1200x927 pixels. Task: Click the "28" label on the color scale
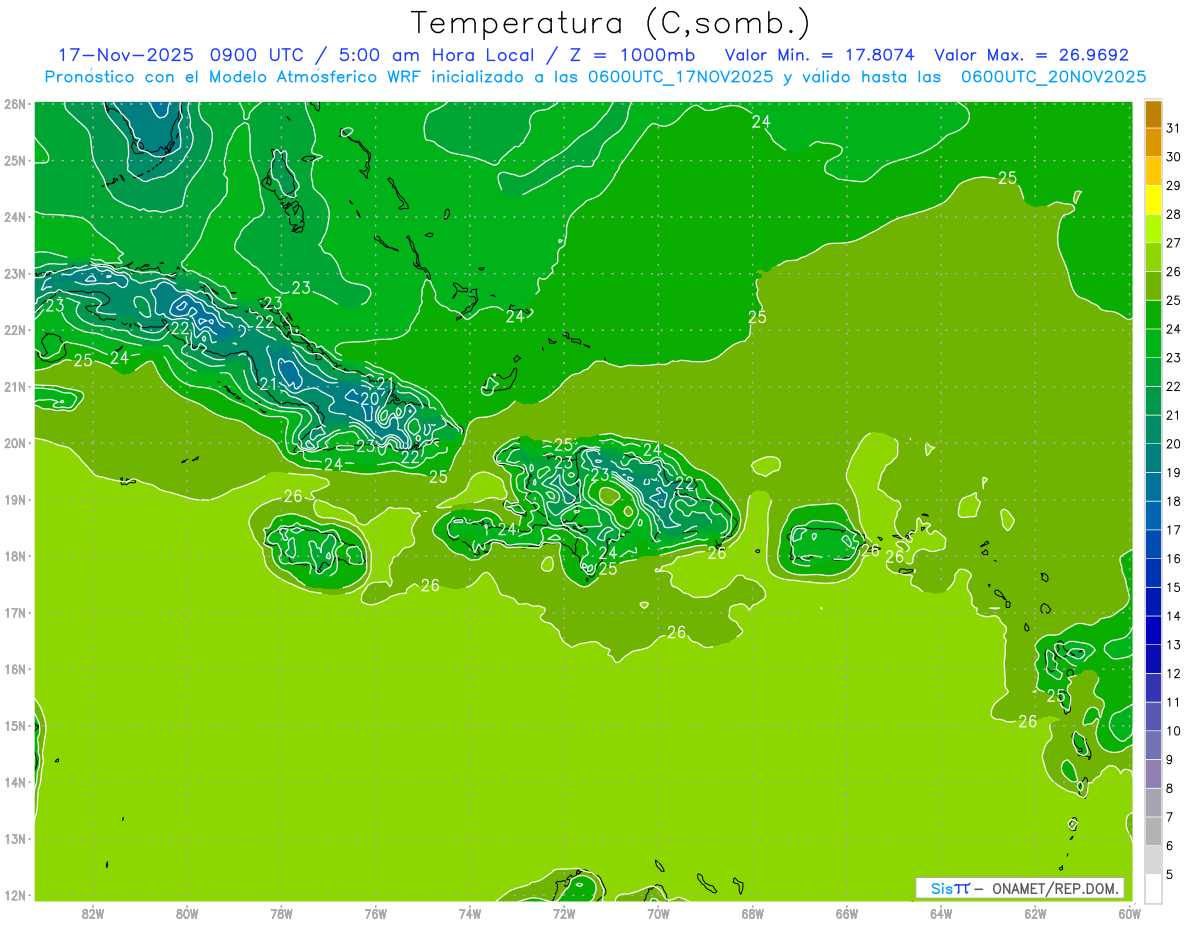pos(1174,215)
